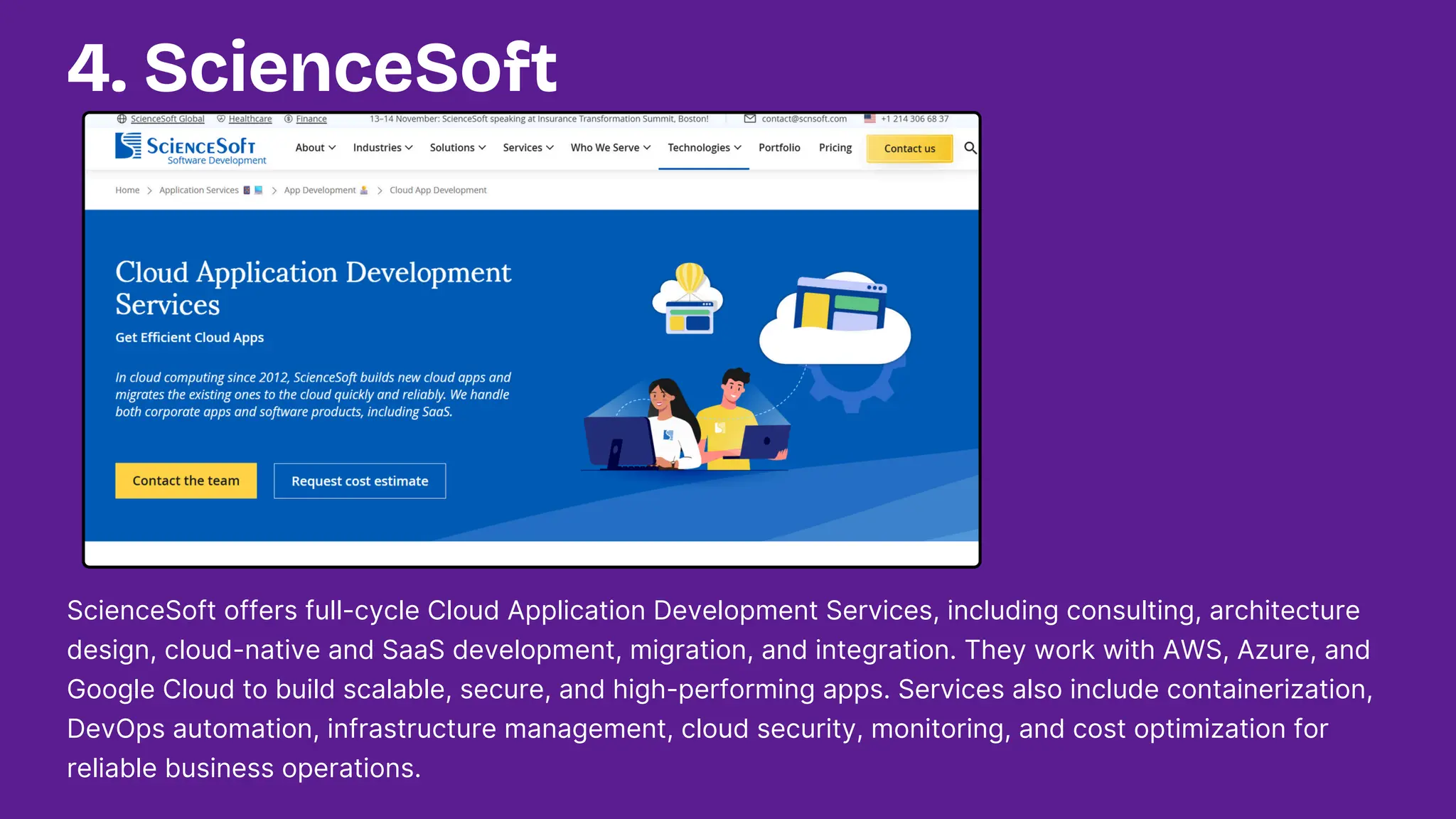Open Application Services breadcrumb
Image resolution: width=1456 pixels, height=819 pixels.
(x=199, y=190)
